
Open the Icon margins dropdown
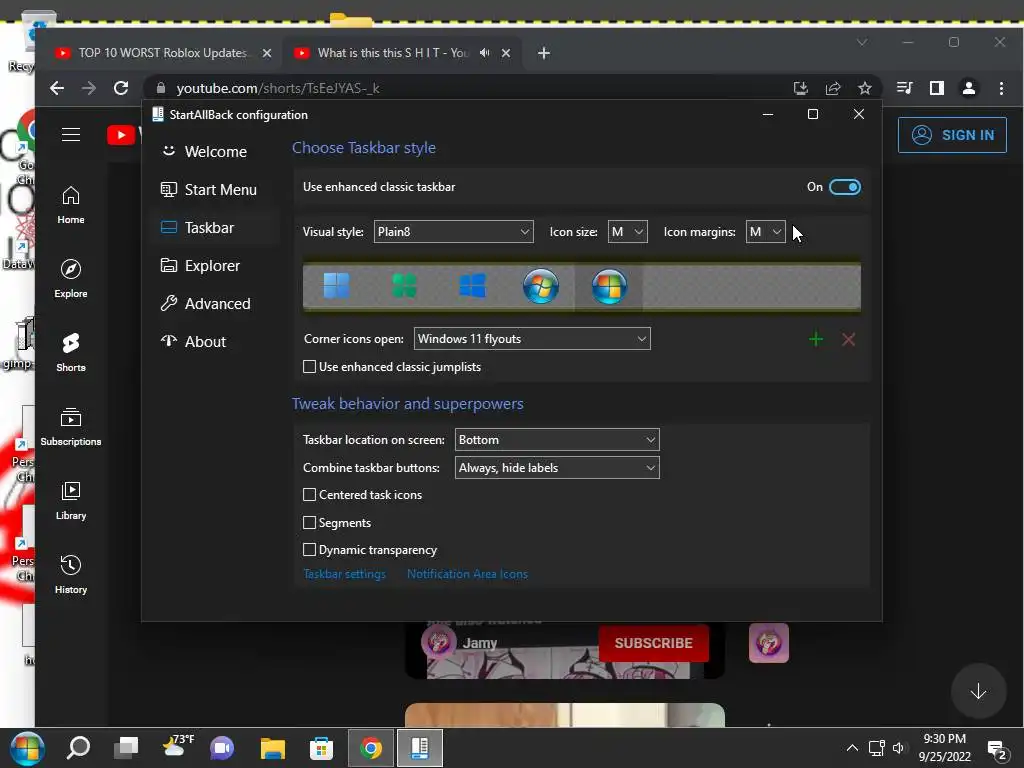click(765, 232)
